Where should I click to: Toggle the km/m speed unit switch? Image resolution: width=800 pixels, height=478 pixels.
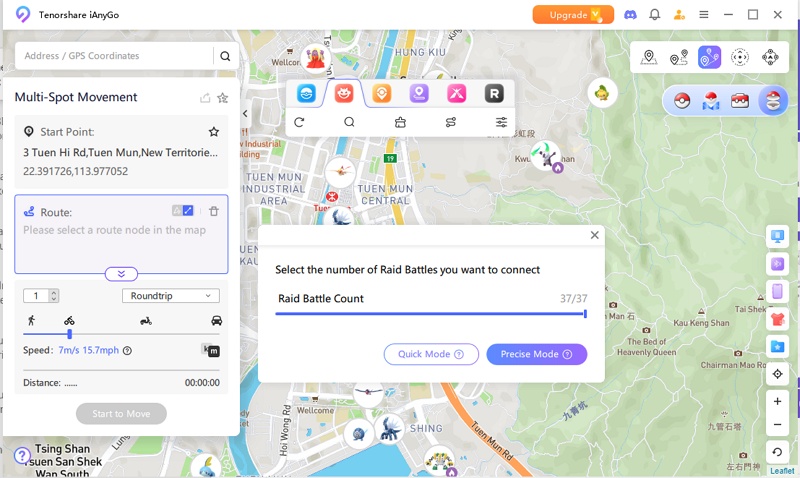point(211,350)
